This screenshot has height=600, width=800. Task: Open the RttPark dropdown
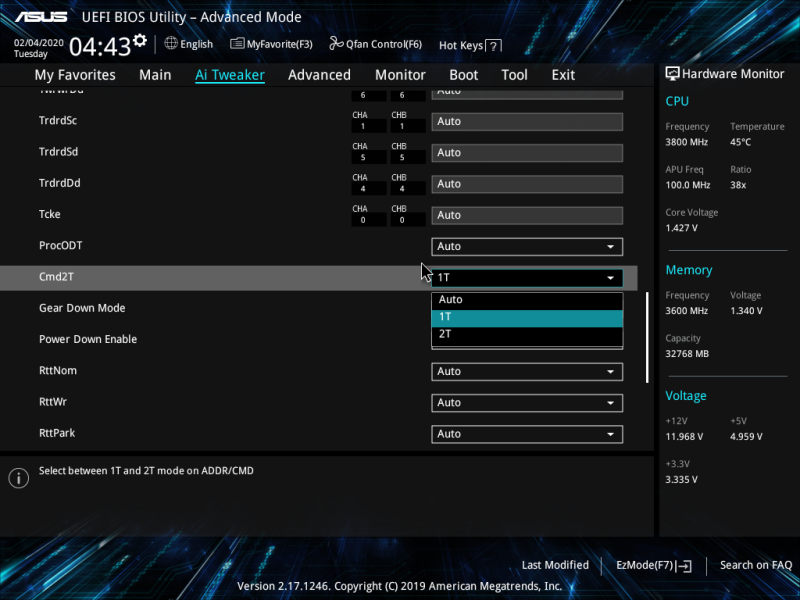click(527, 434)
